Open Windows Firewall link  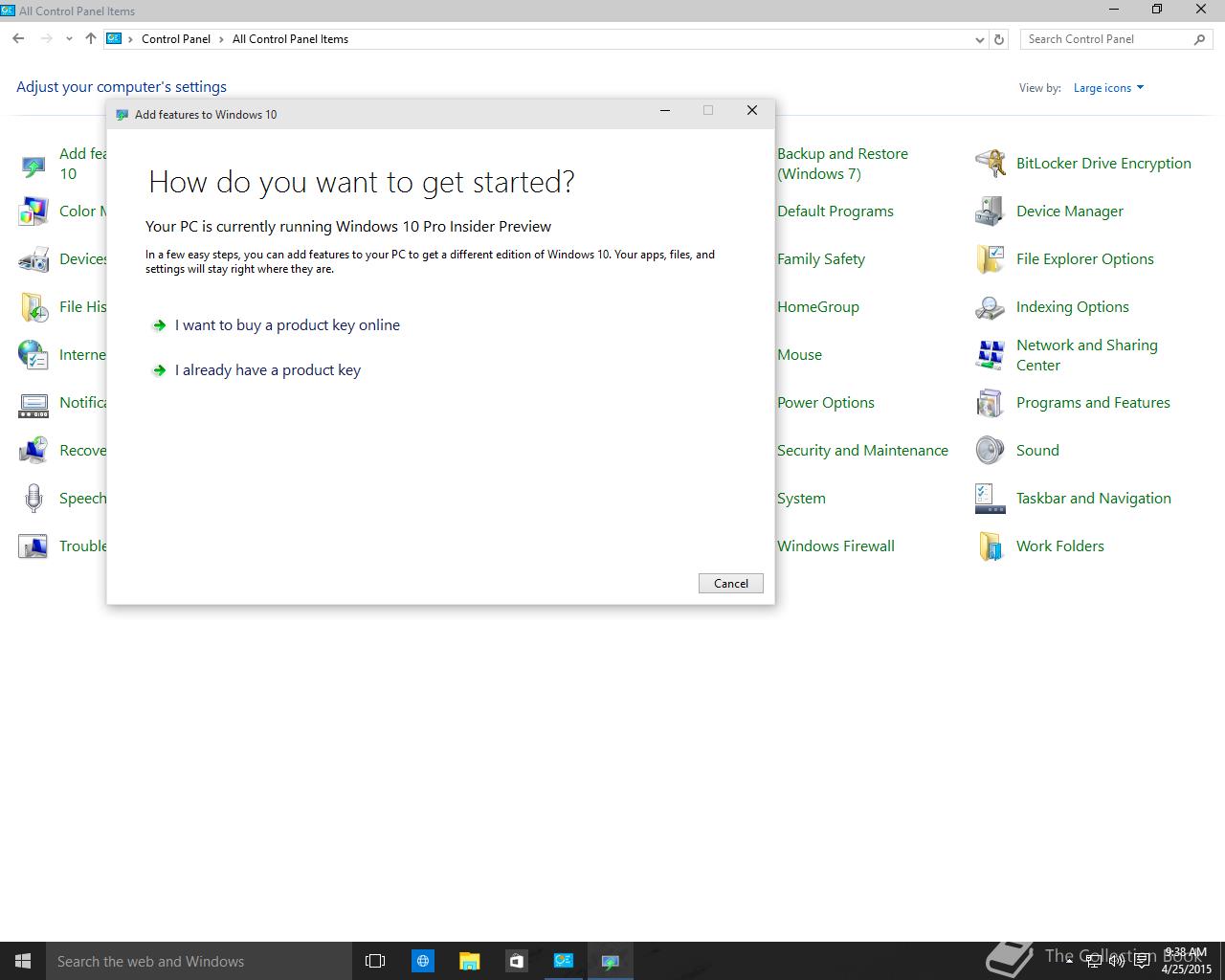pos(835,546)
